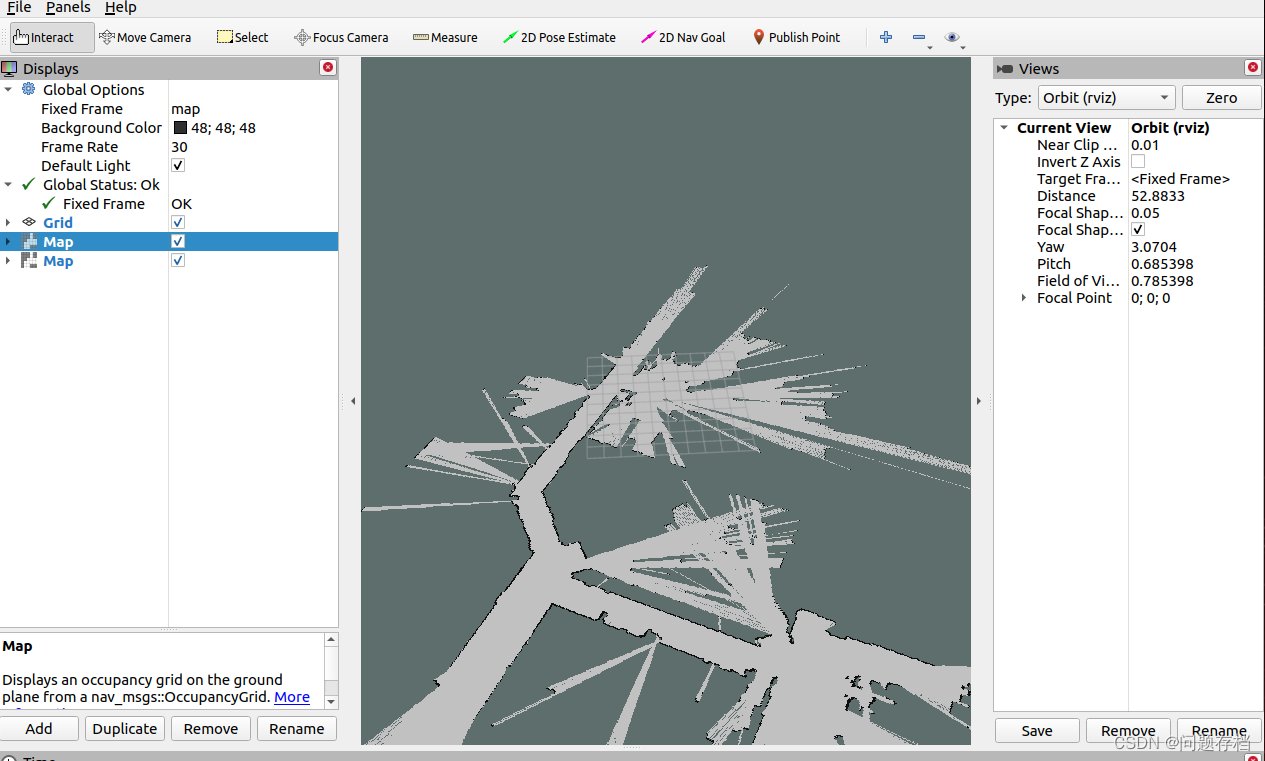The width and height of the screenshot is (1265, 761).
Task: Click the Zero view button
Action: (1221, 97)
